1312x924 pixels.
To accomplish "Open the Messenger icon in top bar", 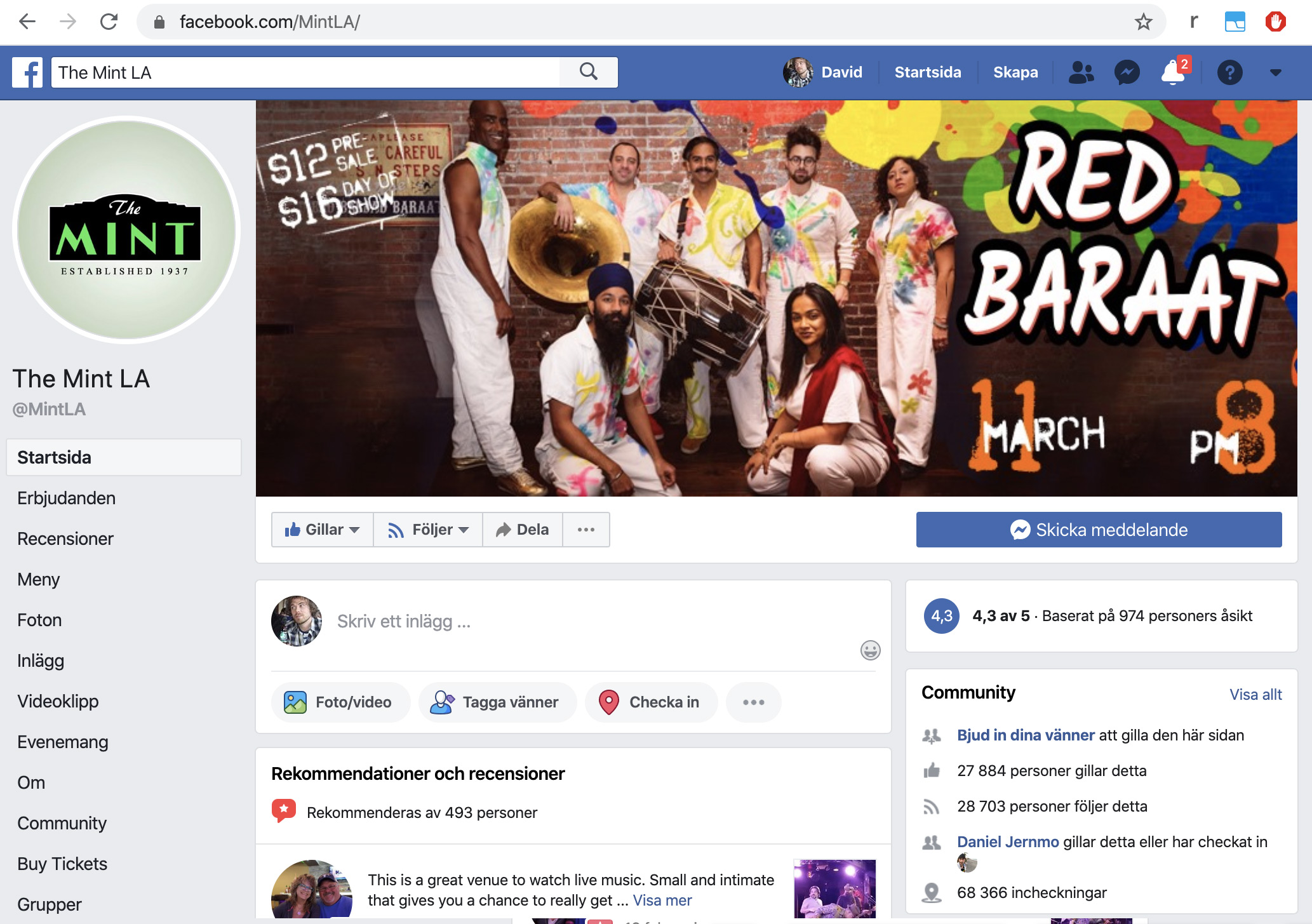I will pos(1127,72).
